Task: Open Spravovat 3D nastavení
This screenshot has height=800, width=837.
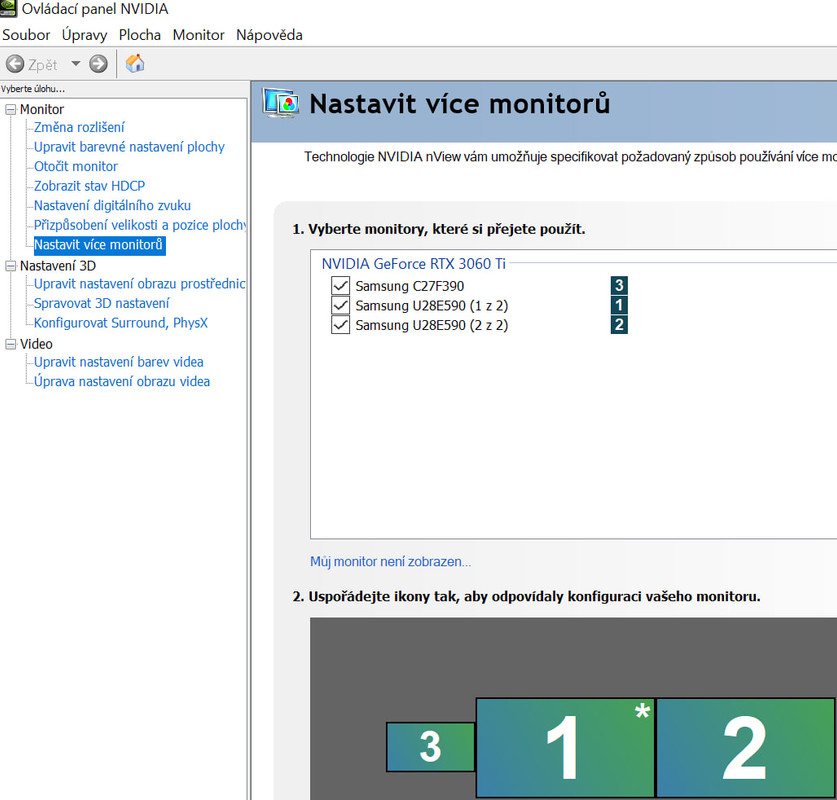Action: click(x=101, y=303)
